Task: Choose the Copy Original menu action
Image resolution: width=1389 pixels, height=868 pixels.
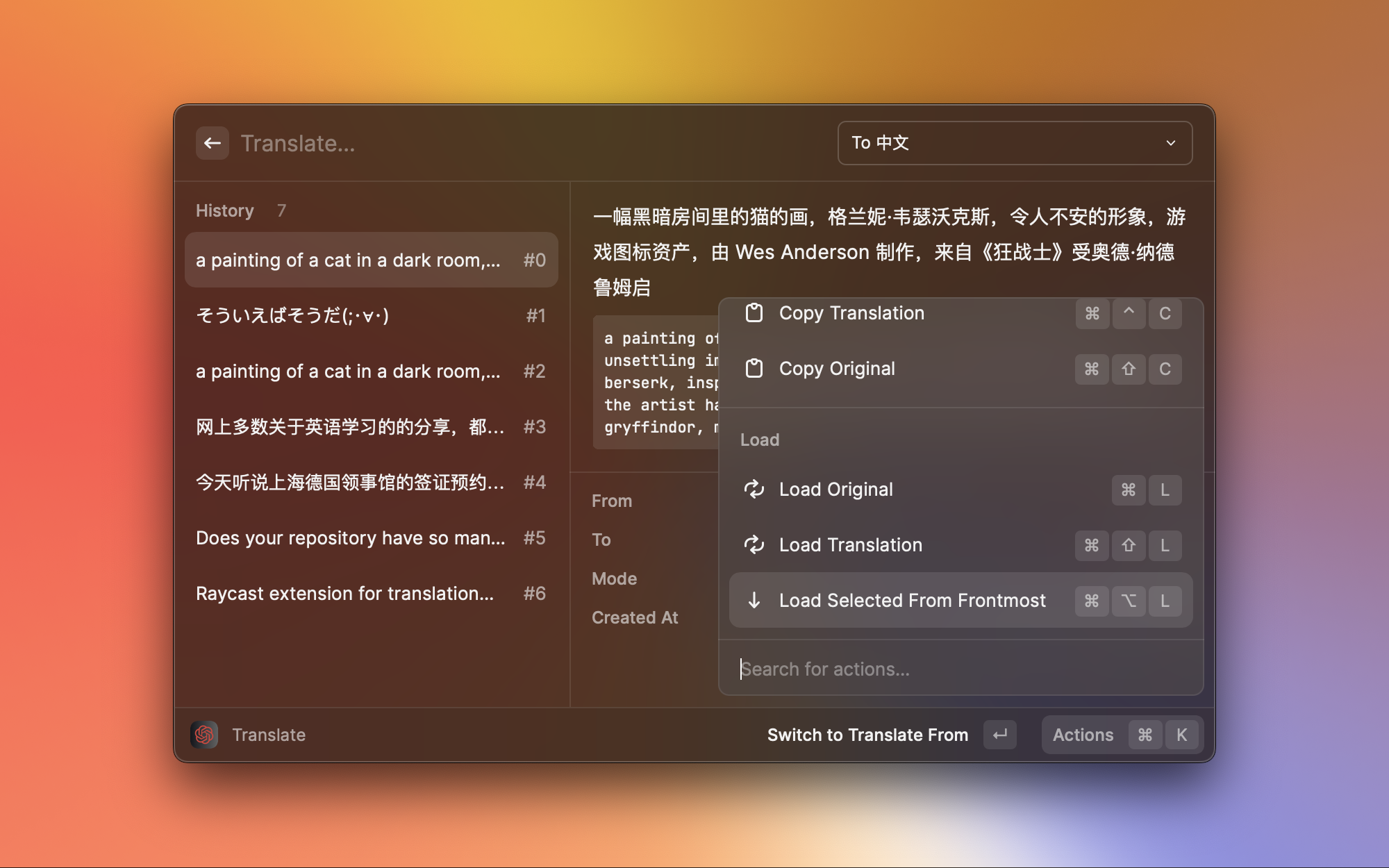Action: point(837,369)
